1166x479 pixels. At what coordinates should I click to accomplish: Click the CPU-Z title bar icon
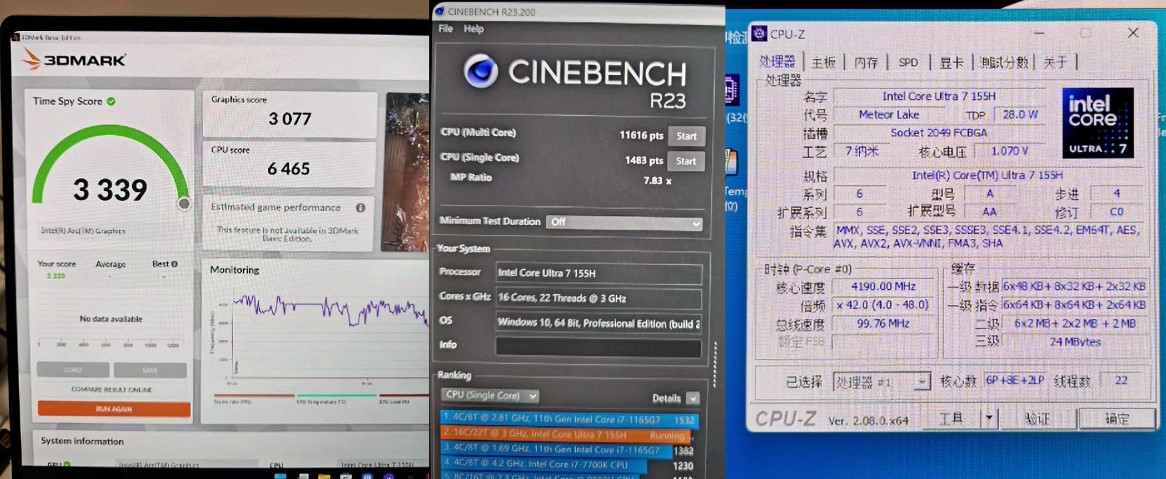pos(759,33)
